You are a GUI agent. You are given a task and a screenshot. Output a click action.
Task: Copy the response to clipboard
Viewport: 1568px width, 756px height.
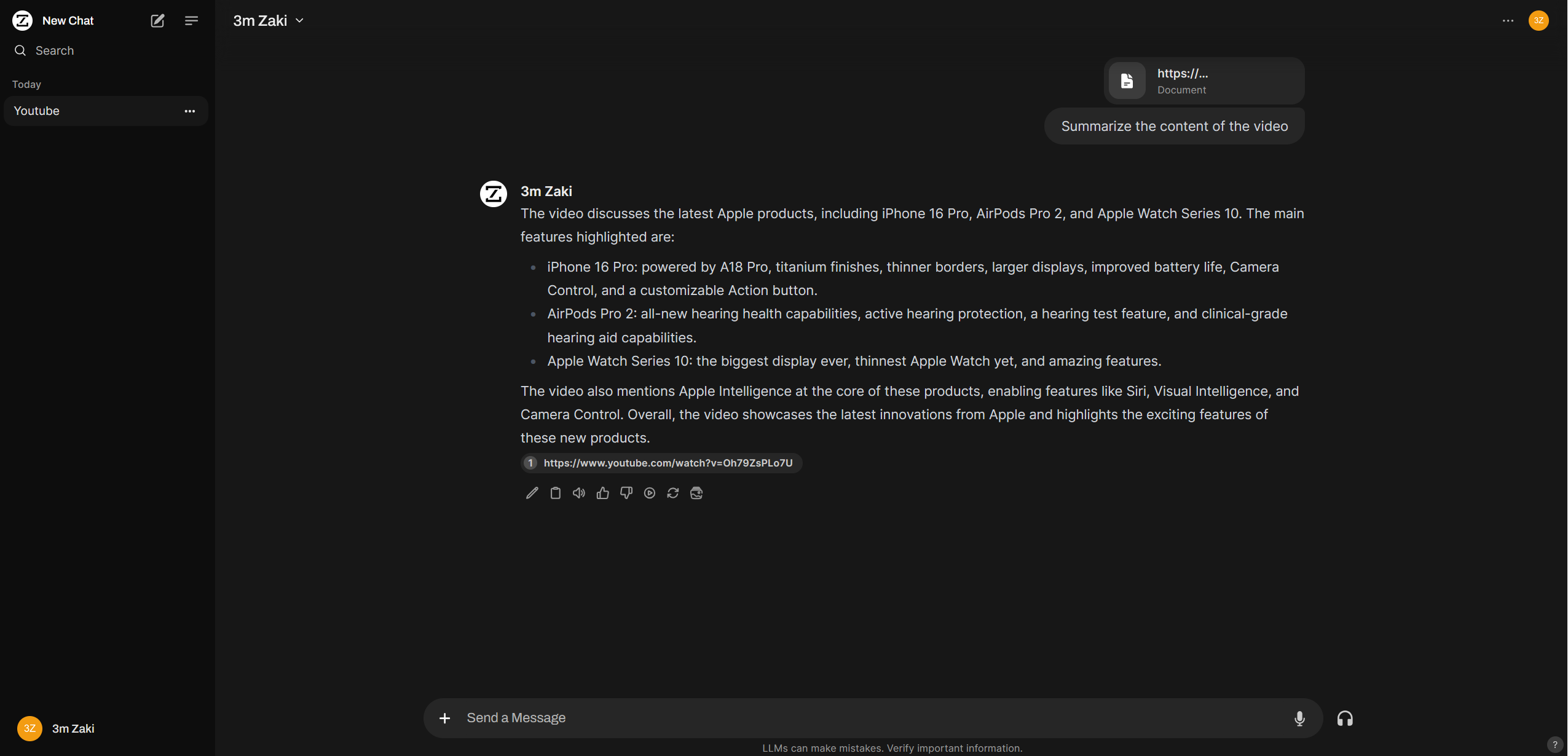coord(555,493)
